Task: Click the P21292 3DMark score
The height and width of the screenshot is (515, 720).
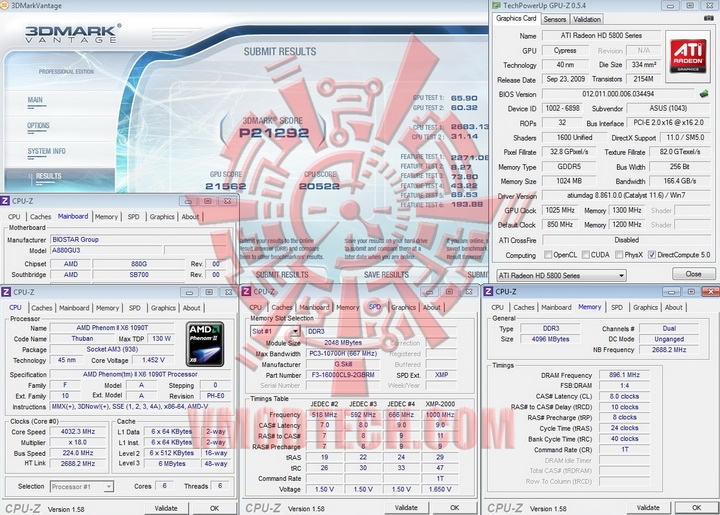Action: tap(274, 133)
